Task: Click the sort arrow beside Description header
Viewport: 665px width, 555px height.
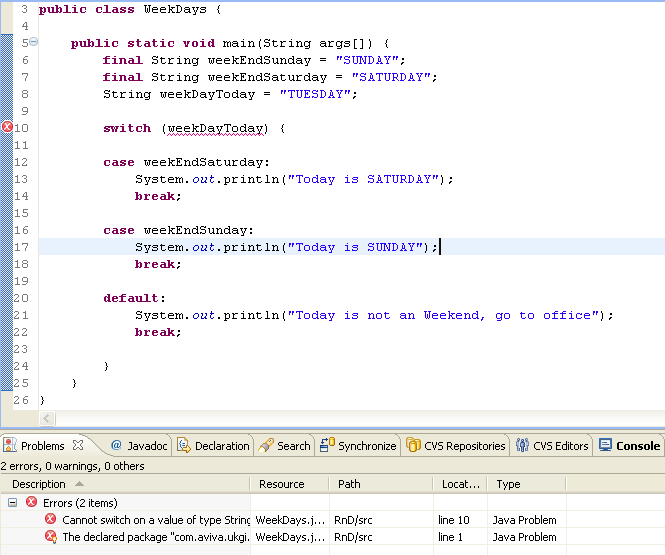Action: pos(79,484)
